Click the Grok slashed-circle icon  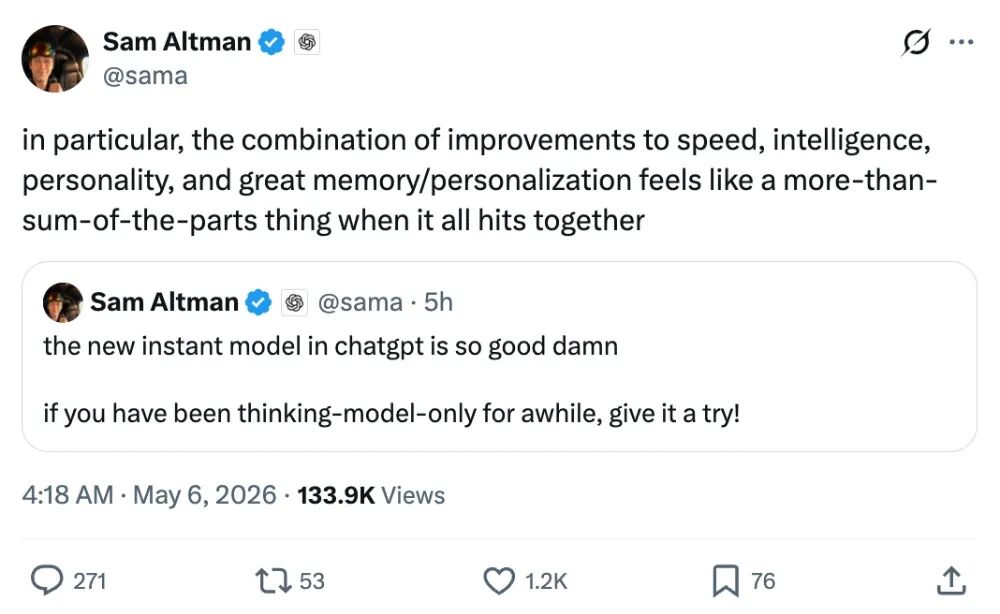pos(916,43)
